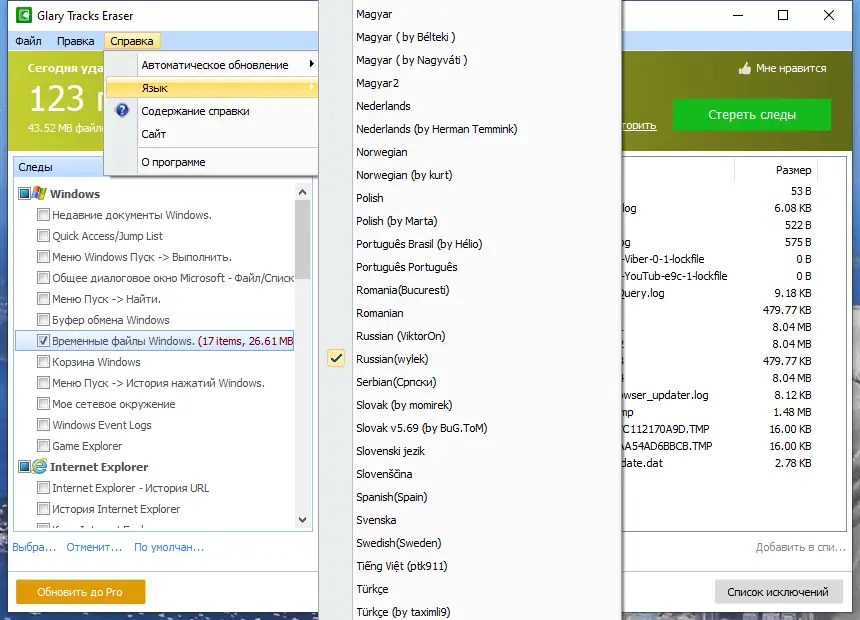Choose 'Tiếng Việt (ptk911)' language

(x=401, y=566)
